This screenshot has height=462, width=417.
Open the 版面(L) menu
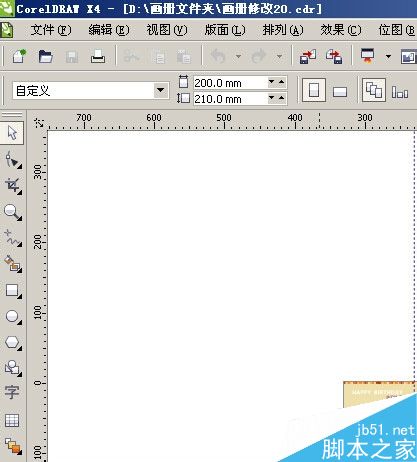[x=225, y=30]
